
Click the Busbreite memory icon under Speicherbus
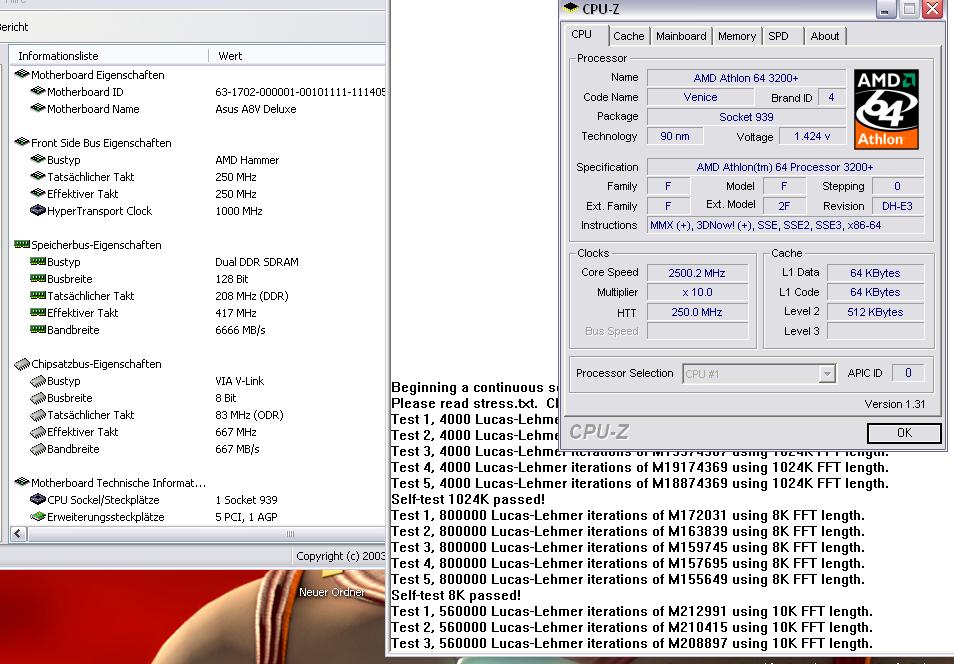click(38, 279)
